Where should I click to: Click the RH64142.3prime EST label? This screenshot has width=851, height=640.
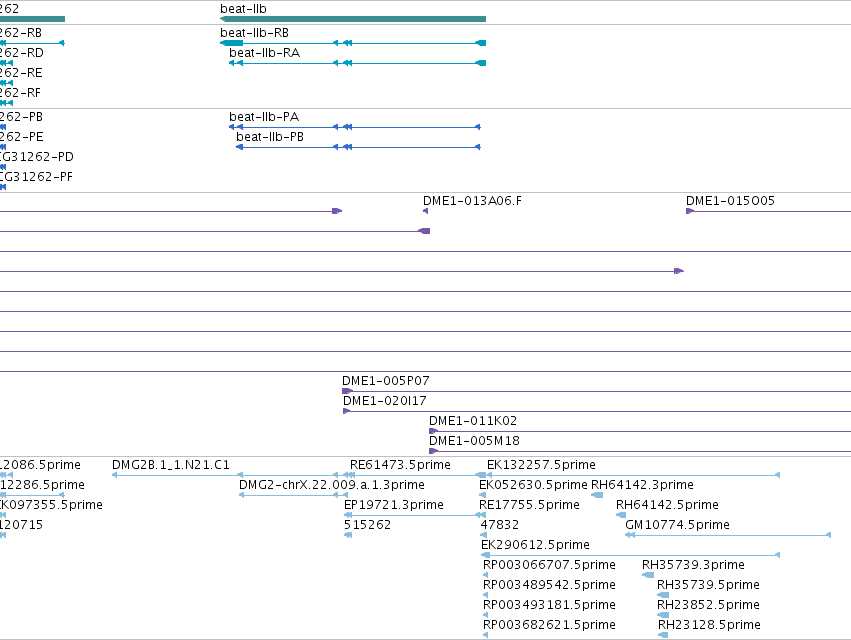coord(642,485)
